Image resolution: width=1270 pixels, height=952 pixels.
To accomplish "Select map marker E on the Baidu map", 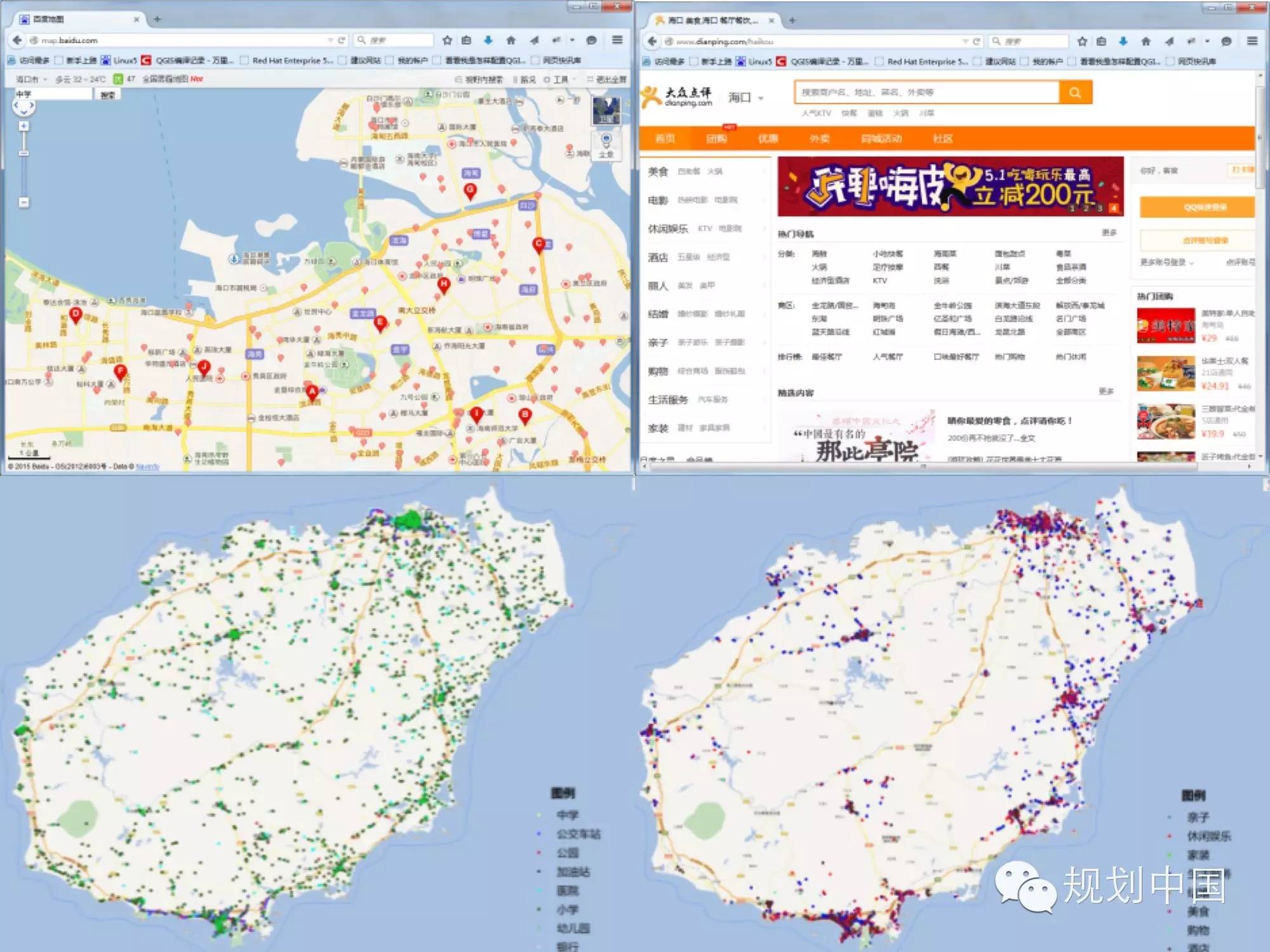I will pos(380,324).
